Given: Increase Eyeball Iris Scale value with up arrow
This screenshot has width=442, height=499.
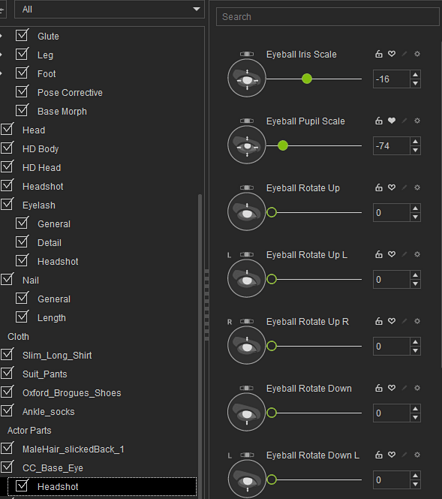Looking at the screenshot, I should point(415,75).
